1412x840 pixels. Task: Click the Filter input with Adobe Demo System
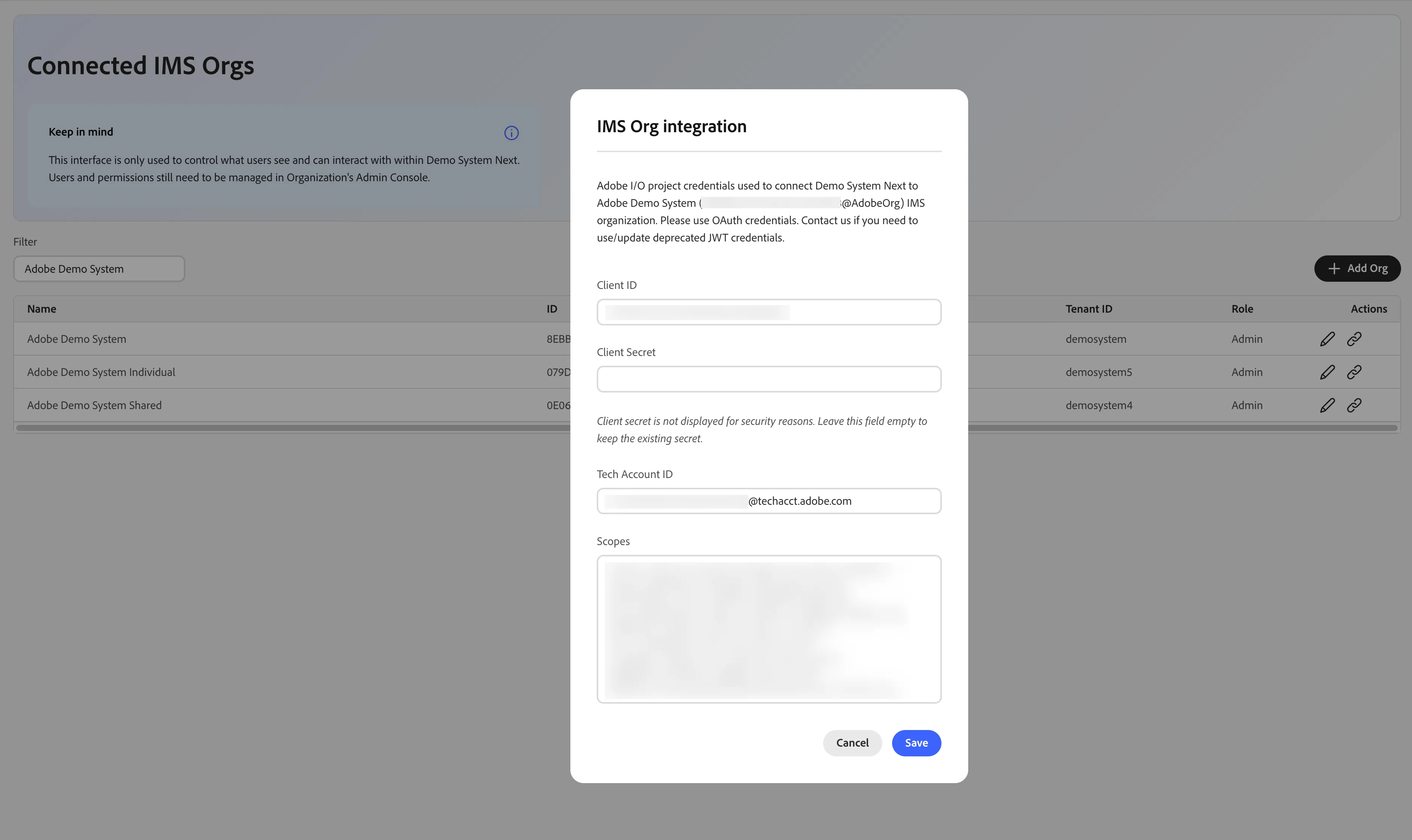[99, 269]
